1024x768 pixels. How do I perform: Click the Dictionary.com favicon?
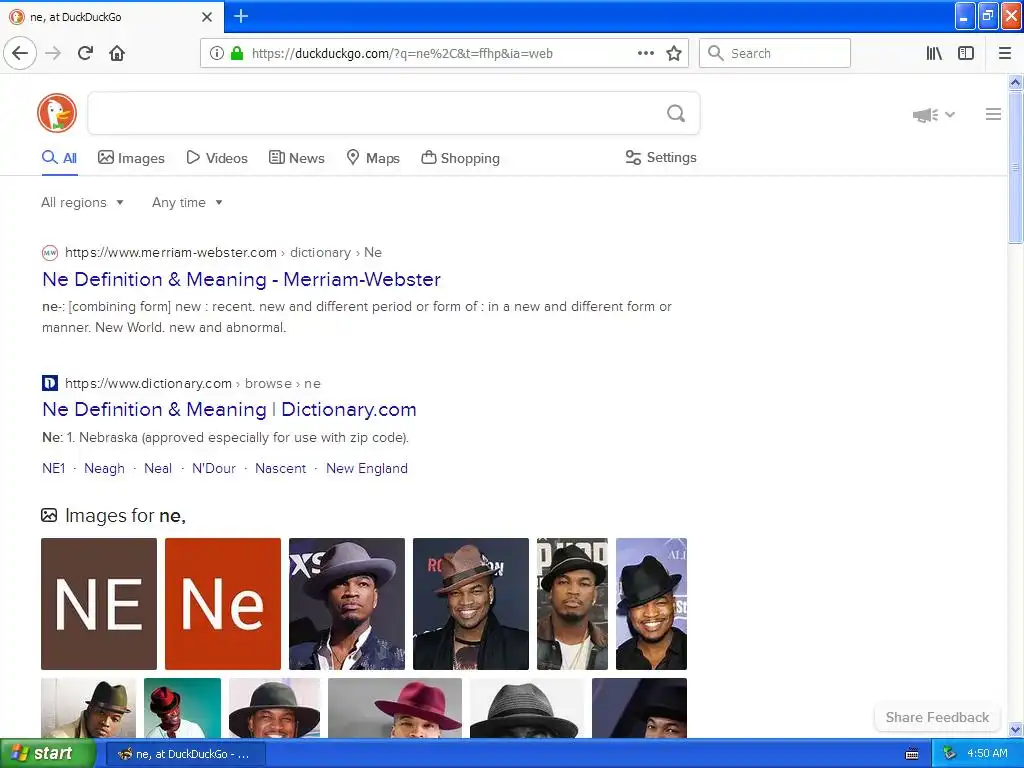[50, 383]
